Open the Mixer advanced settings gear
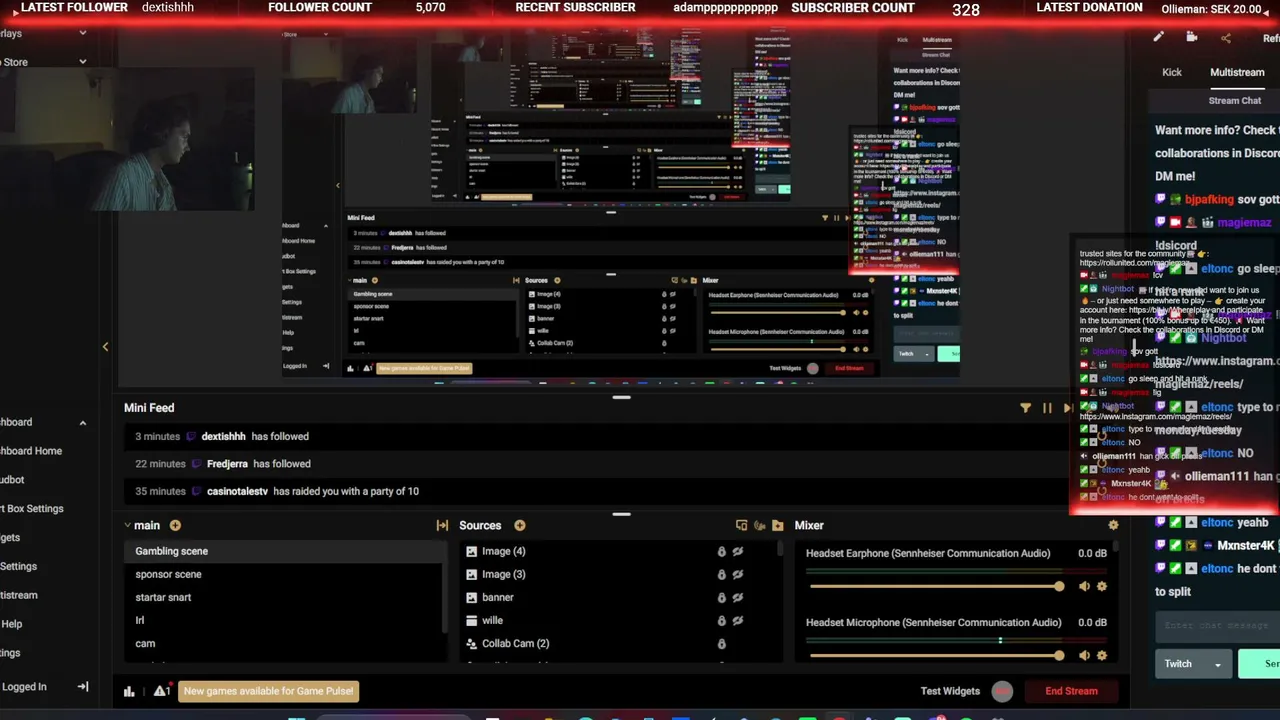The image size is (1280, 720). 1113,525
